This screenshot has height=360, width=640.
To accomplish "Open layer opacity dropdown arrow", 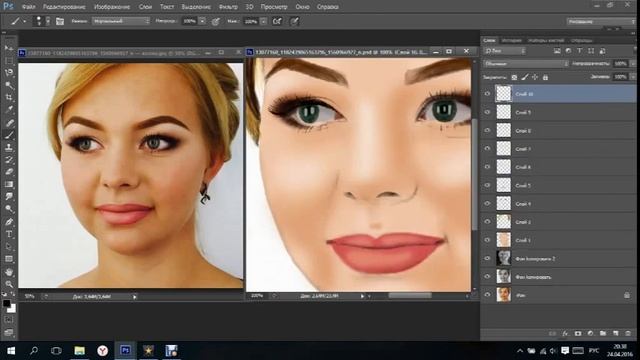I will (633, 64).
